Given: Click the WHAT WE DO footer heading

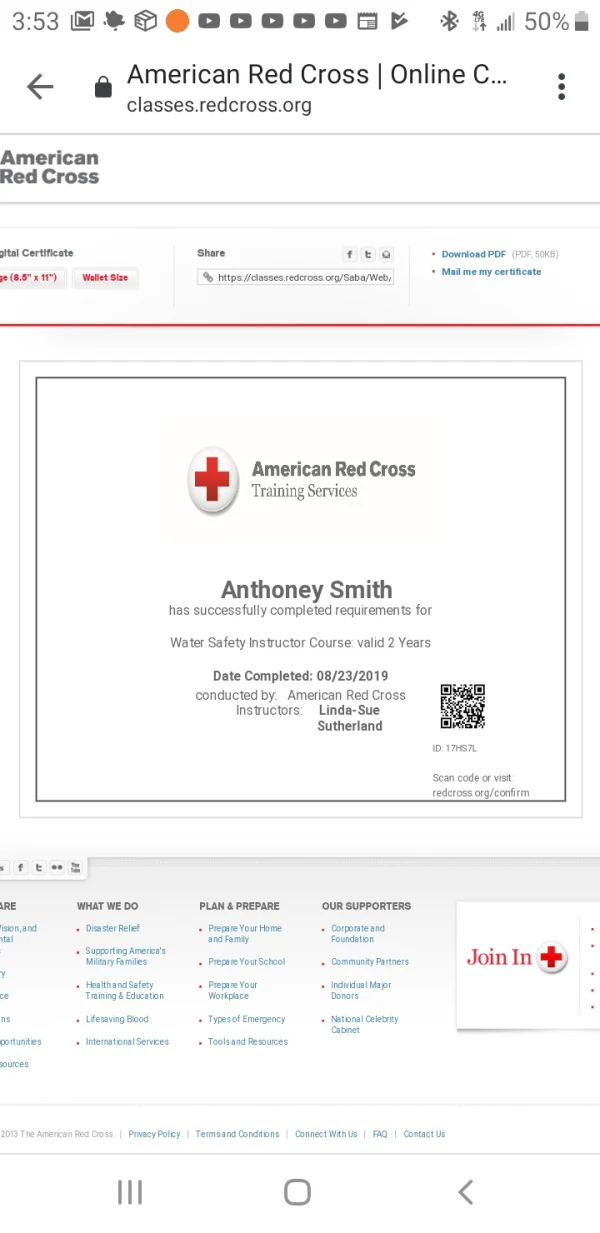Looking at the screenshot, I should pyautogui.click(x=107, y=906).
